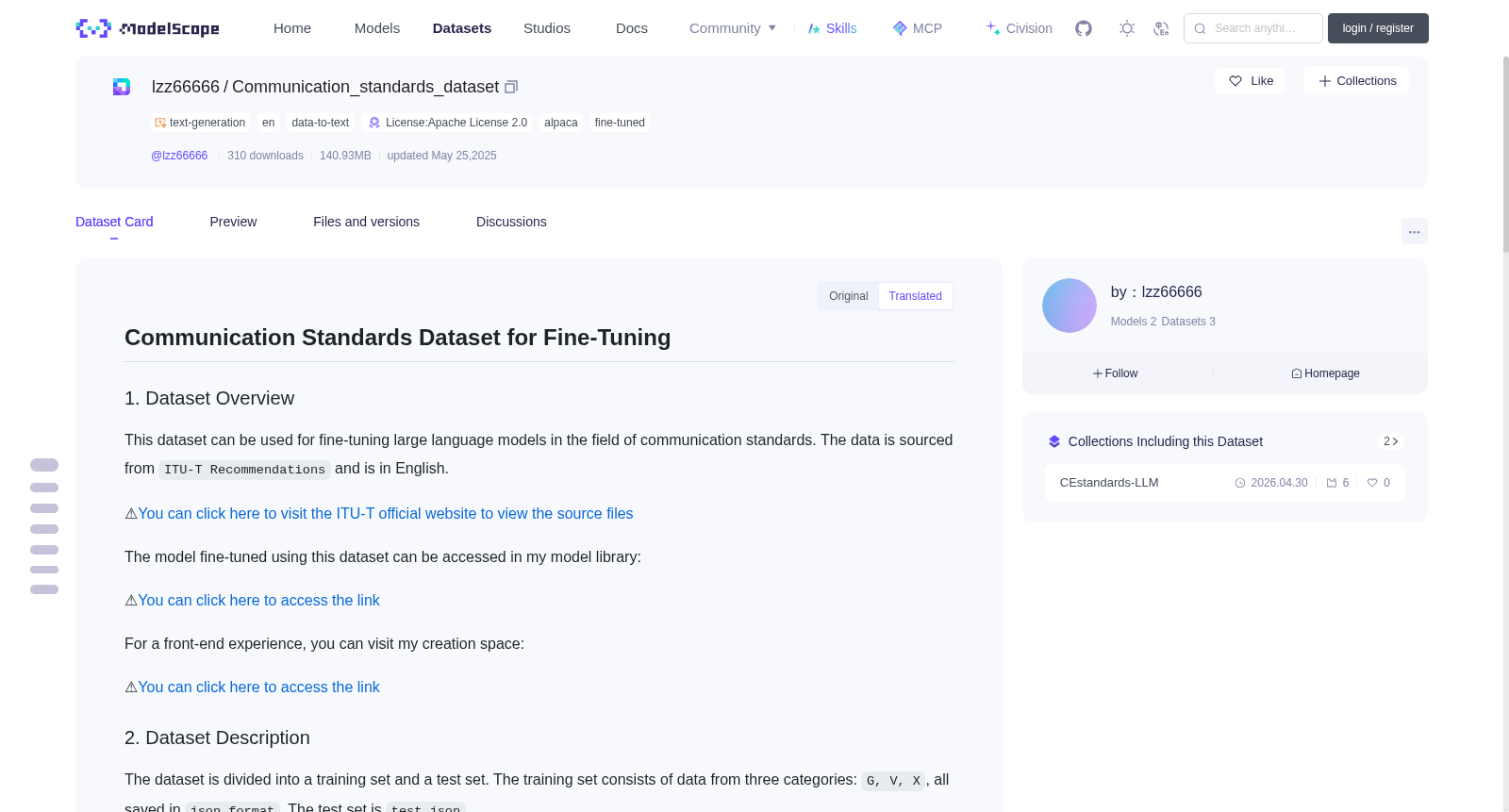Copy dataset name with the copy icon
Screen dimensions: 1509x812
point(511,87)
